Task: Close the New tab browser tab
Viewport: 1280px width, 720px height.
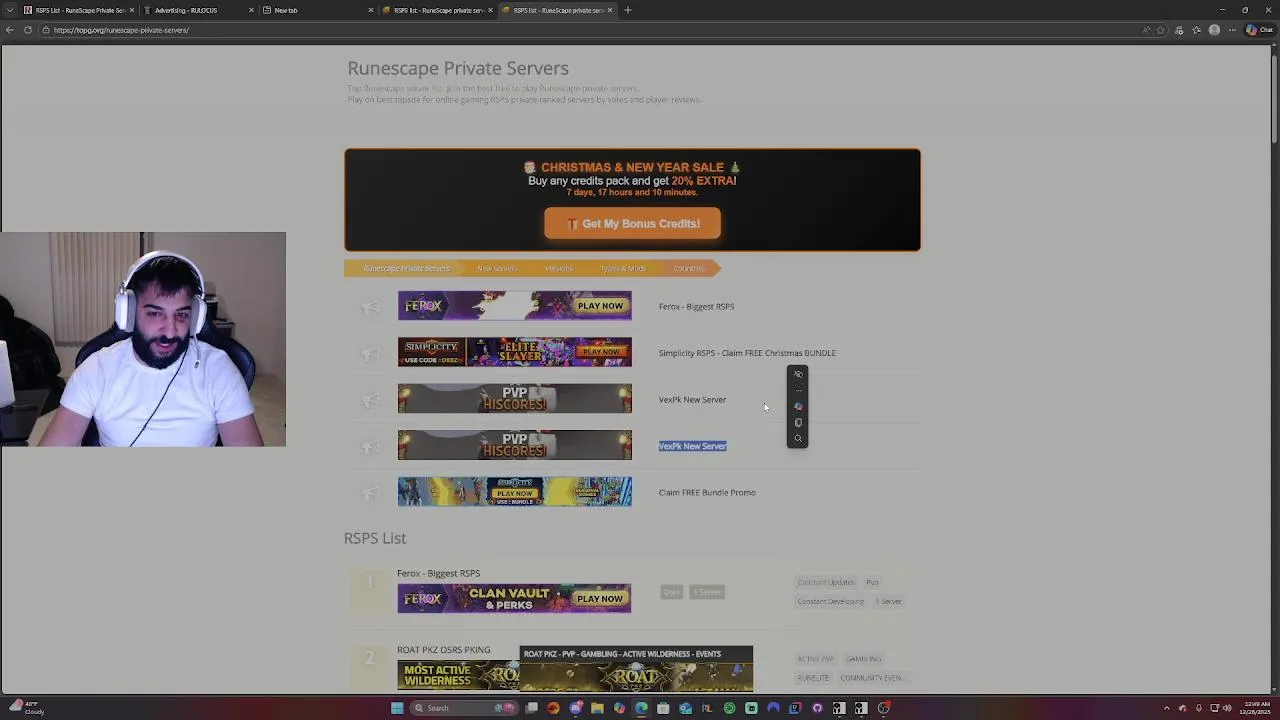Action: [370, 10]
